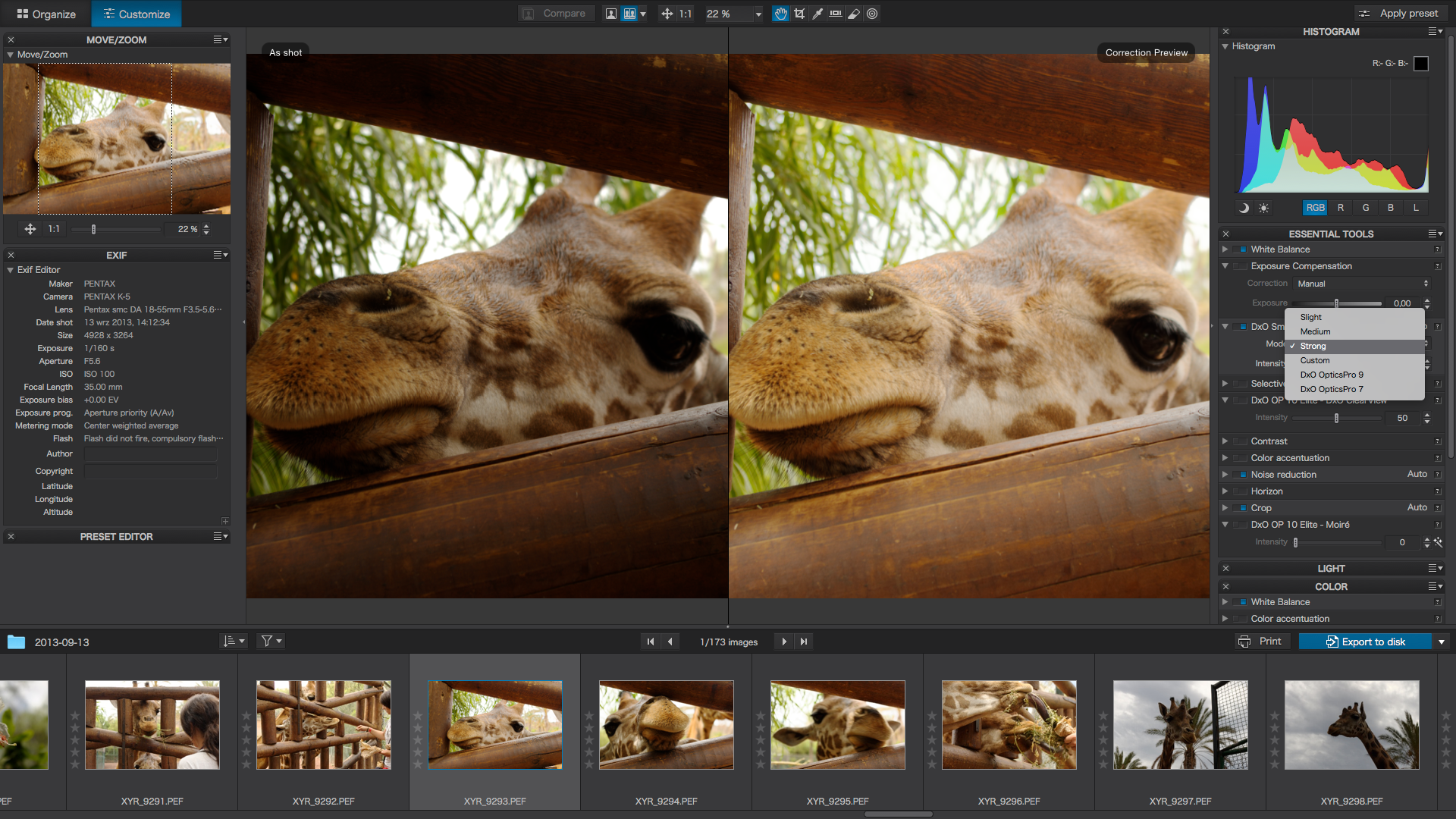Open the image filter funnel menu

(271, 642)
